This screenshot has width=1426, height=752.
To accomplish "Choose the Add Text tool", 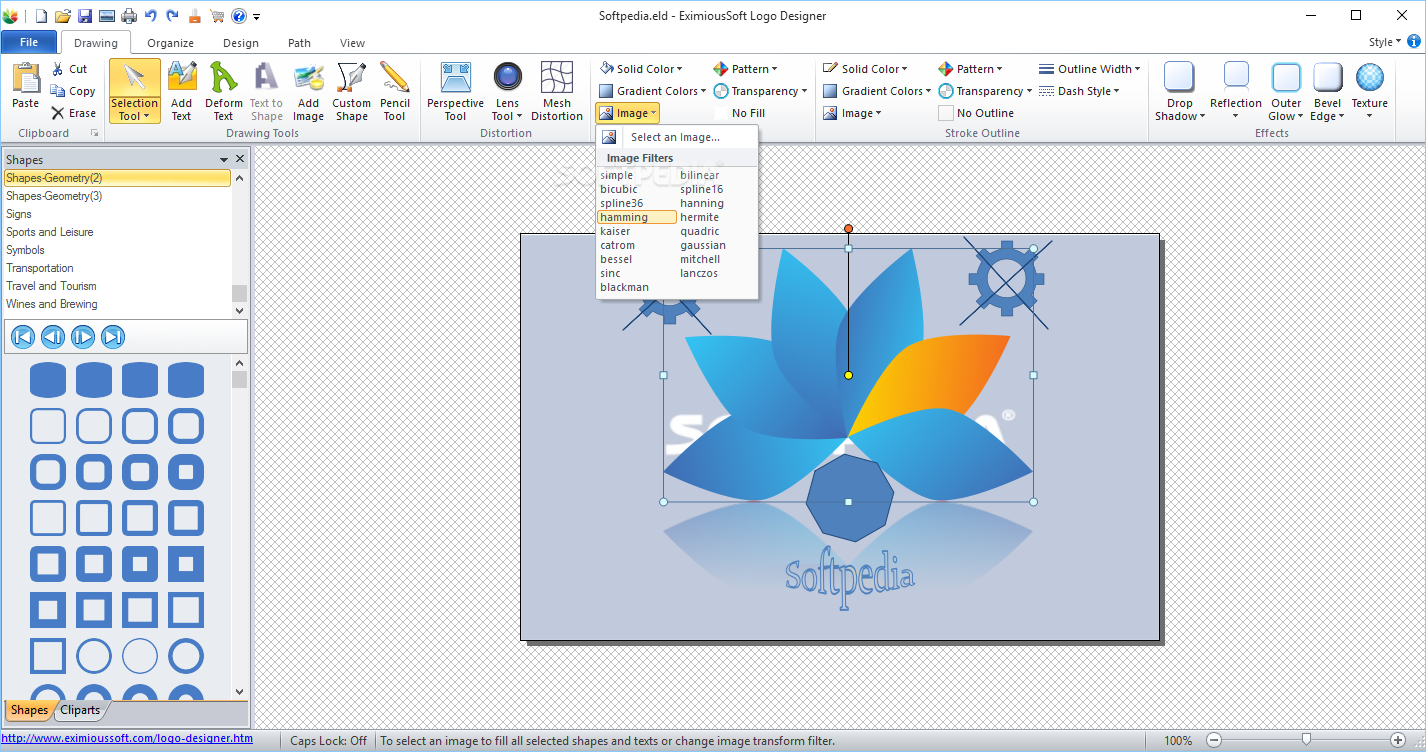I will 182,91.
